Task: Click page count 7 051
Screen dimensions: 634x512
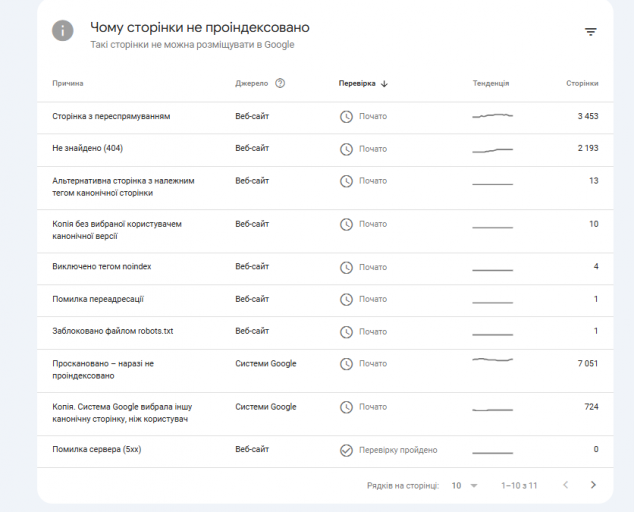Action: click(x=588, y=363)
